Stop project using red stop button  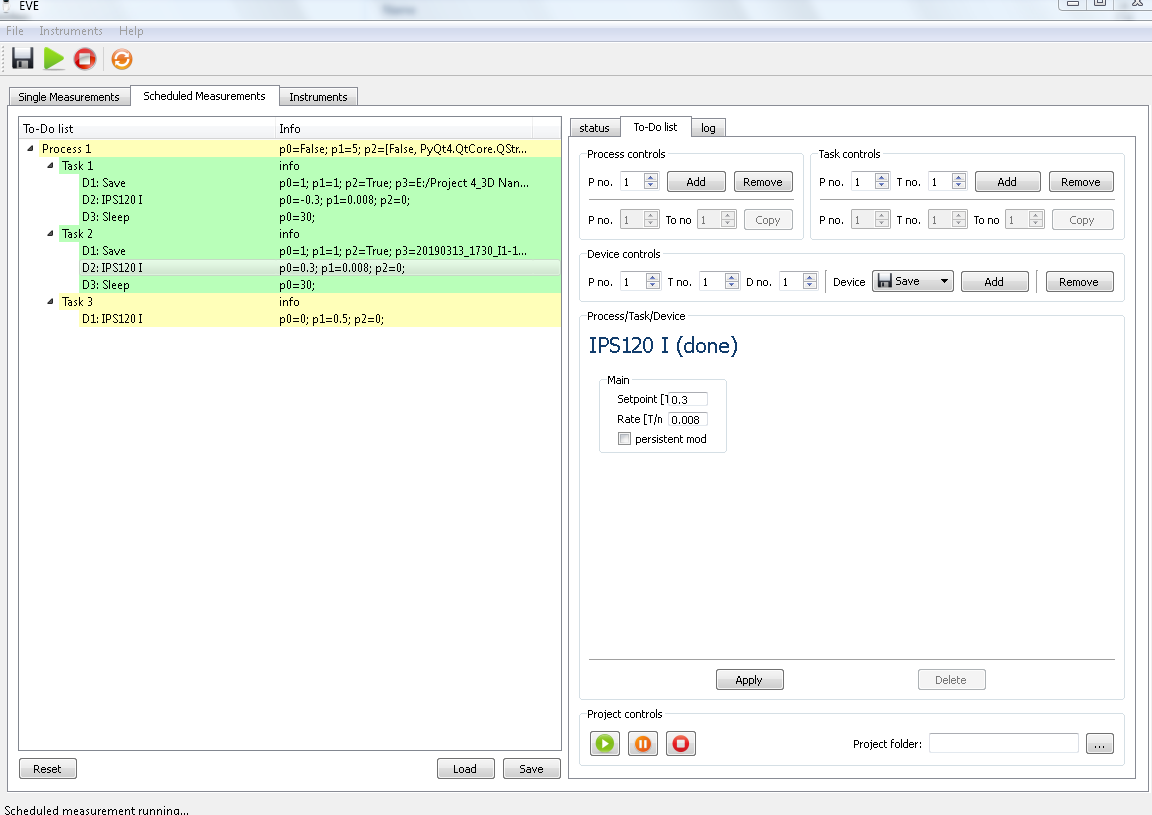coord(681,744)
